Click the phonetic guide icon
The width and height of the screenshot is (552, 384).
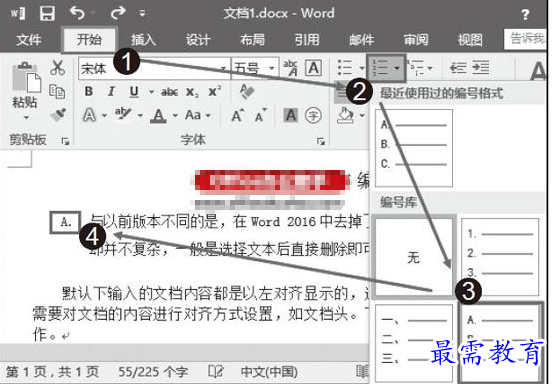pos(290,68)
